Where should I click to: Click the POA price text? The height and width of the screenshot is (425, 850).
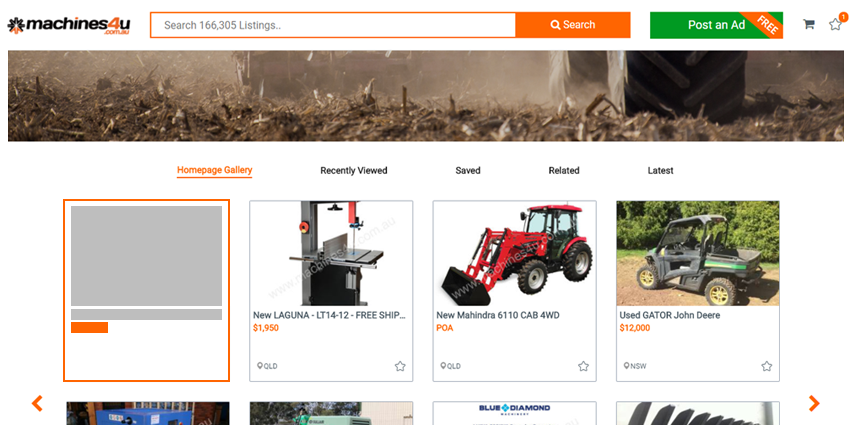(445, 328)
